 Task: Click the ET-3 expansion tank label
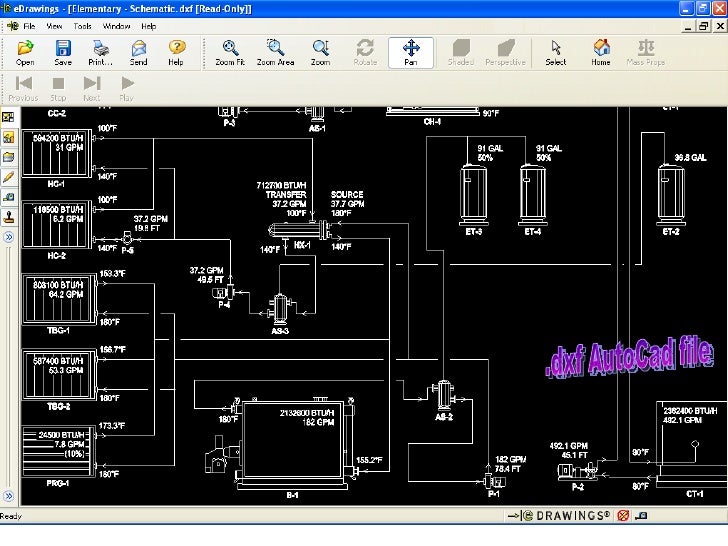click(474, 232)
